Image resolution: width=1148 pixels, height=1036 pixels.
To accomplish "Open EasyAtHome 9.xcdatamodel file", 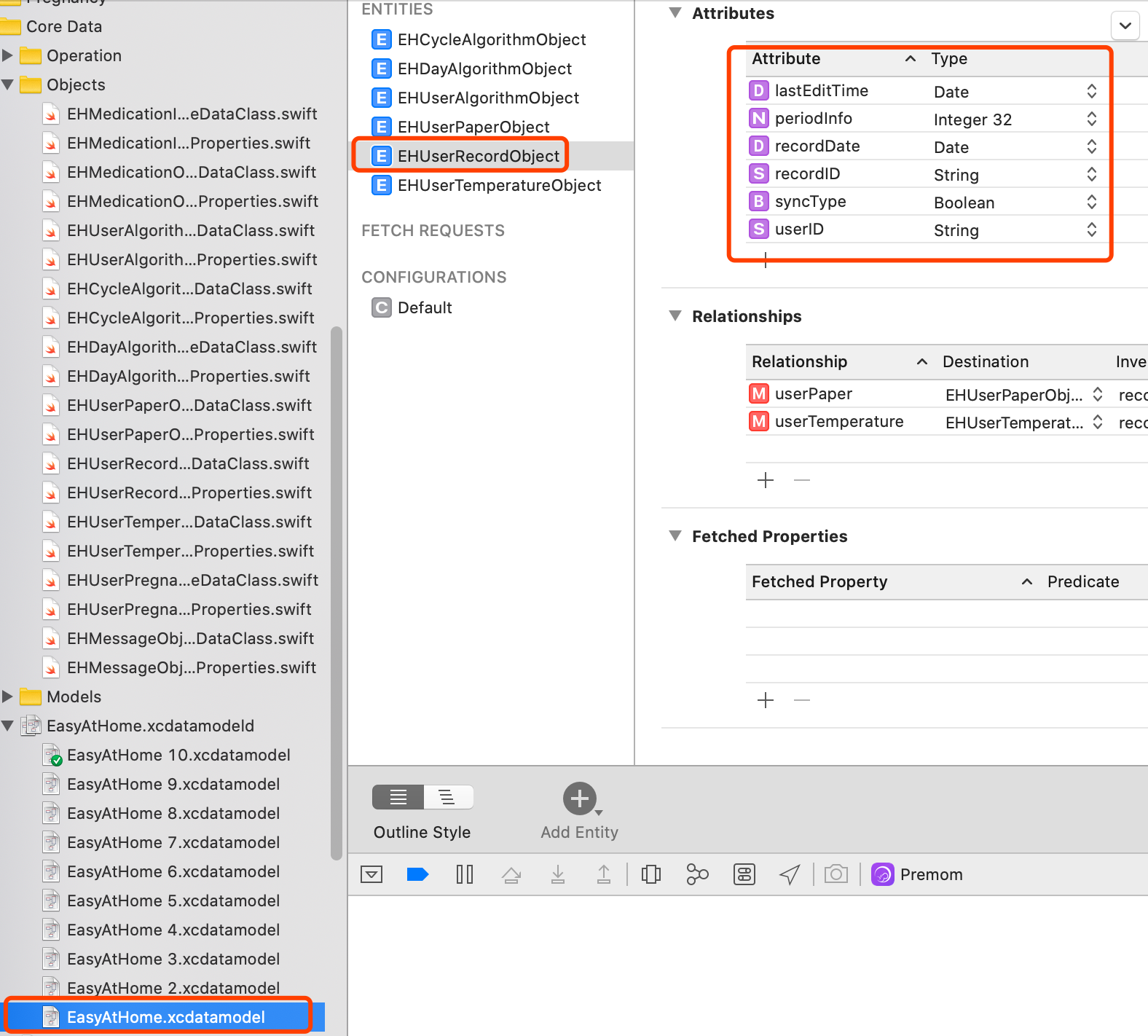I will point(162,784).
